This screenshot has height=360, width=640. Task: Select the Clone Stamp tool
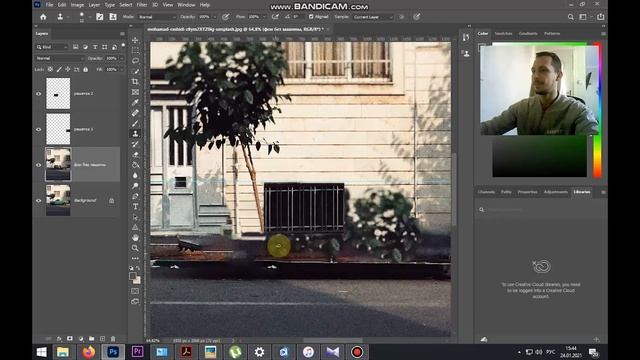point(135,134)
